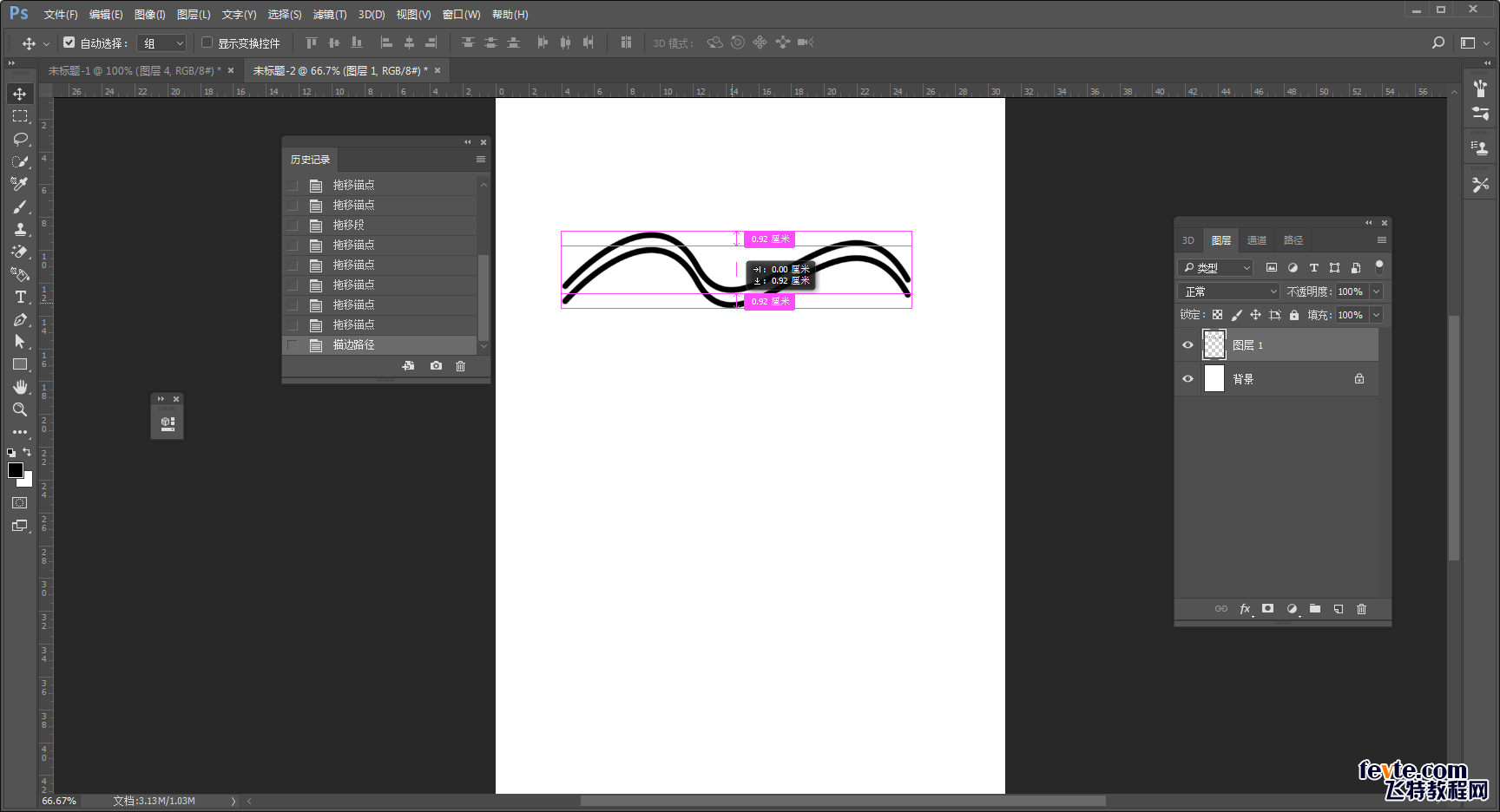Toggle Quick Mask mode

pyautogui.click(x=20, y=503)
